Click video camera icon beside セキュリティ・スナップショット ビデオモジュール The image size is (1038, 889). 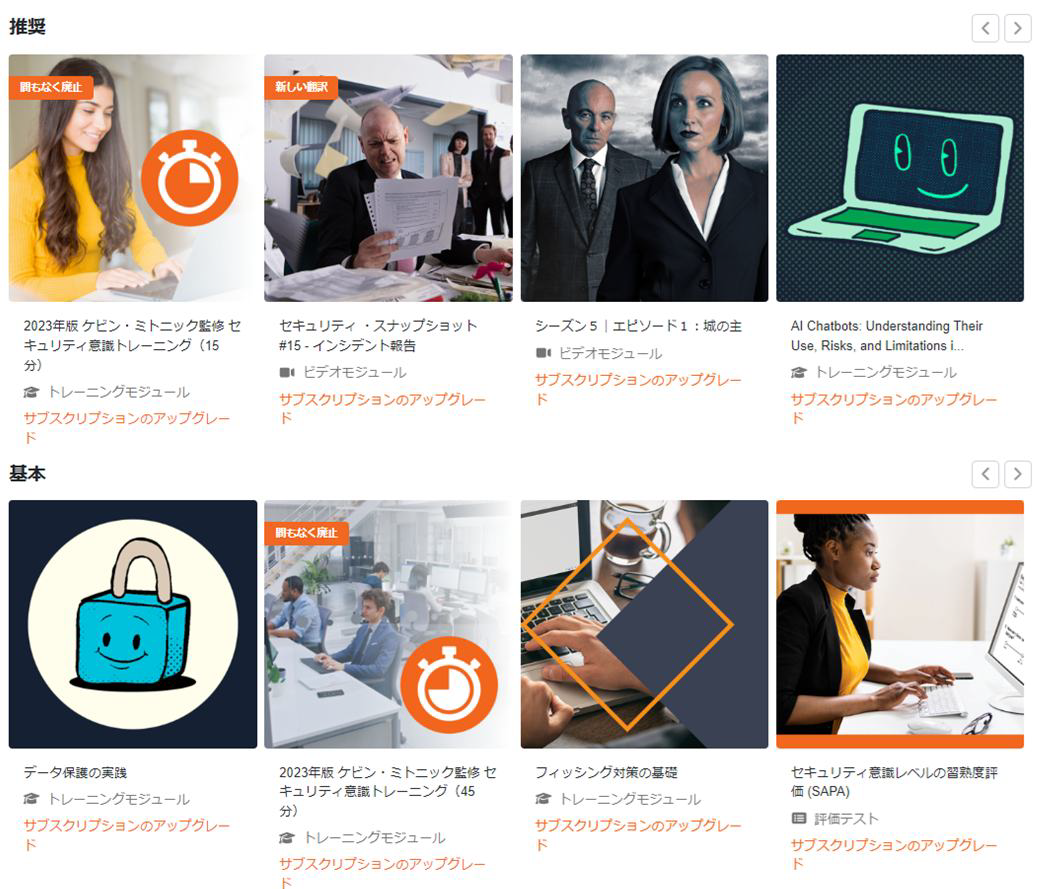(287, 373)
